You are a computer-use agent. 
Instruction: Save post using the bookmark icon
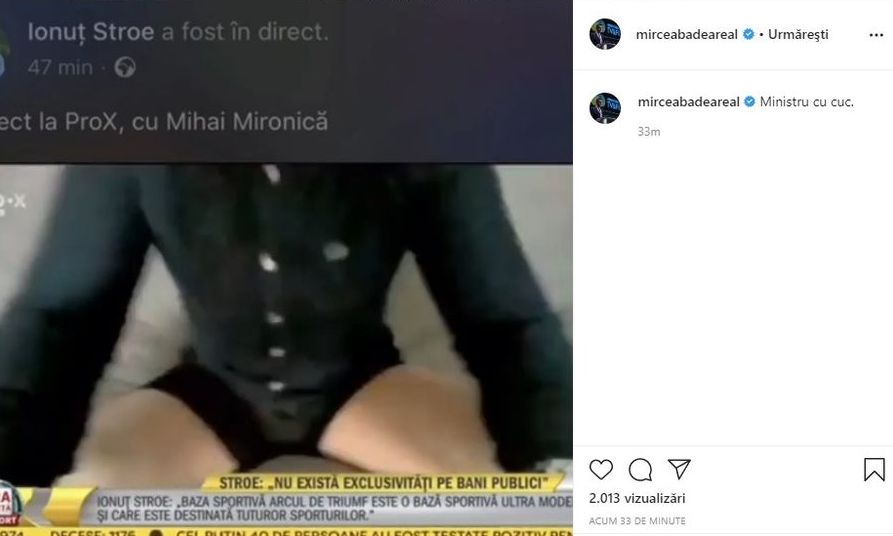[x=874, y=469]
